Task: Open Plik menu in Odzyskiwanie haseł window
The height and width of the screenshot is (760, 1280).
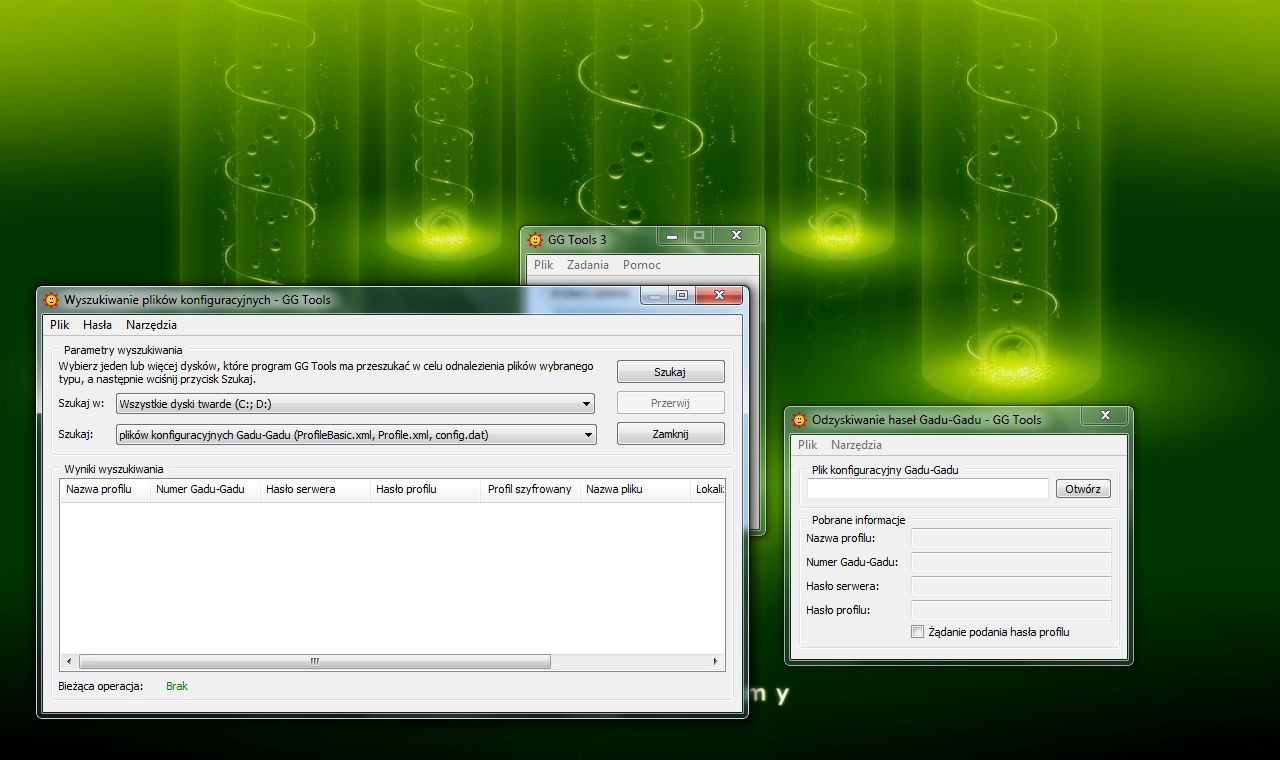Action: [807, 445]
